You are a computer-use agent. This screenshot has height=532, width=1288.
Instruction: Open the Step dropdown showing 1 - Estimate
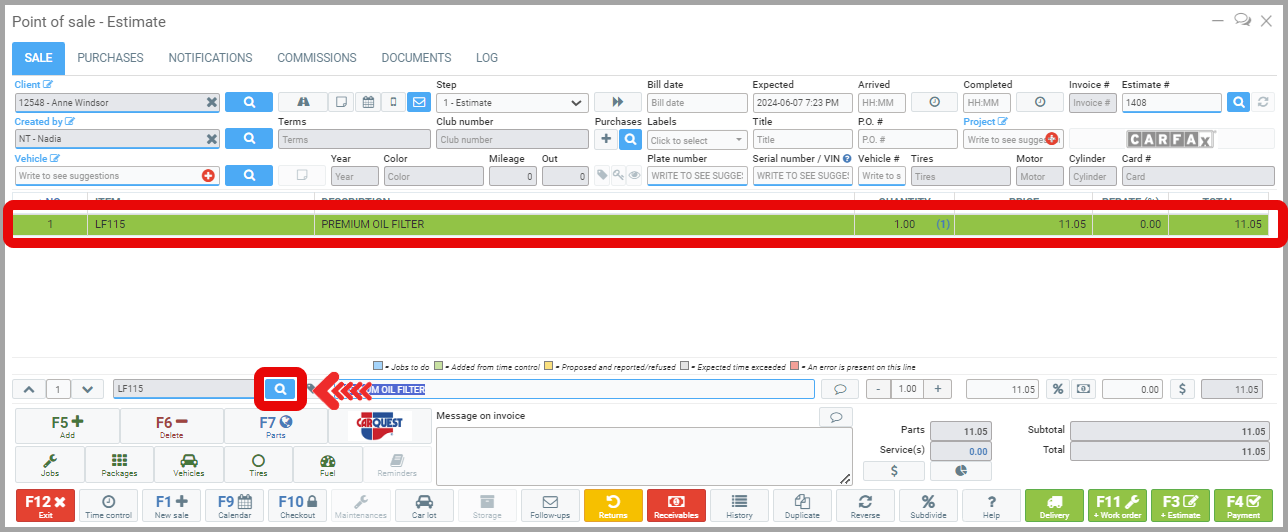[x=512, y=102]
